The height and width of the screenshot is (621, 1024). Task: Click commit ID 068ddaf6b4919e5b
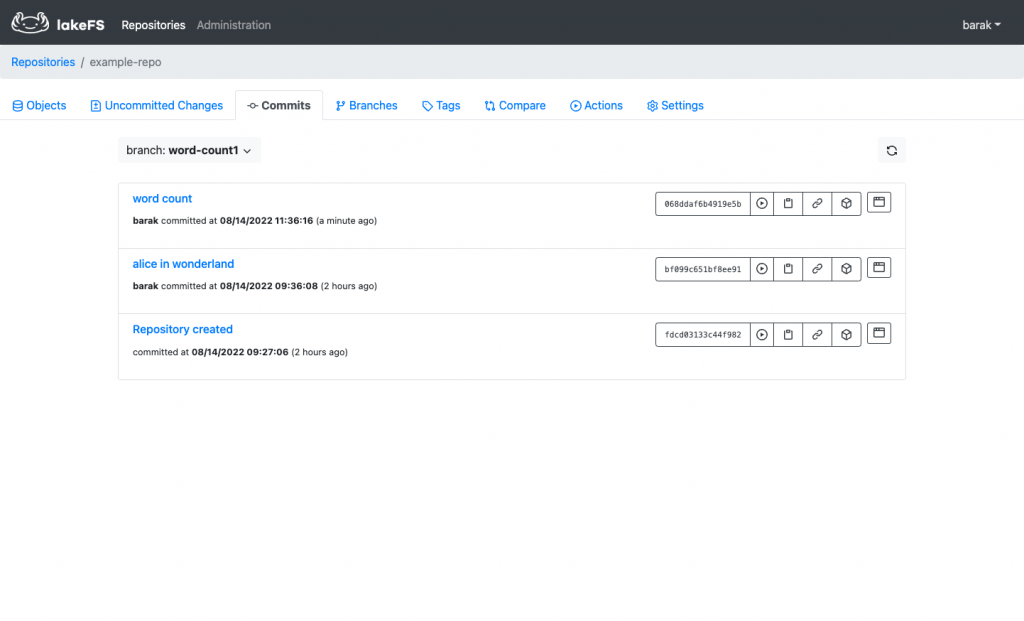pos(703,204)
